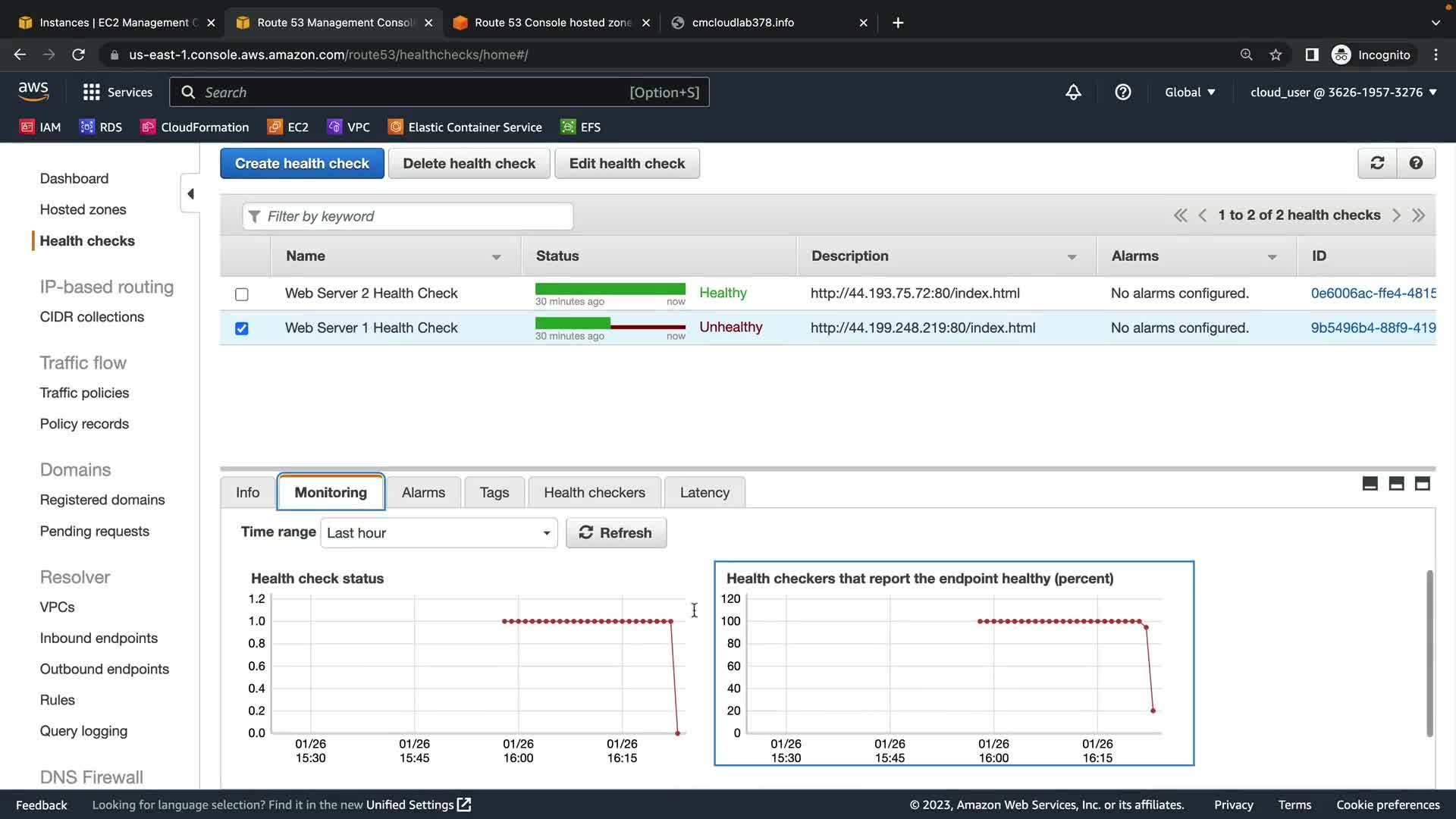Image resolution: width=1456 pixels, height=819 pixels.
Task: Switch to the Health checkers tab
Action: coord(594,493)
